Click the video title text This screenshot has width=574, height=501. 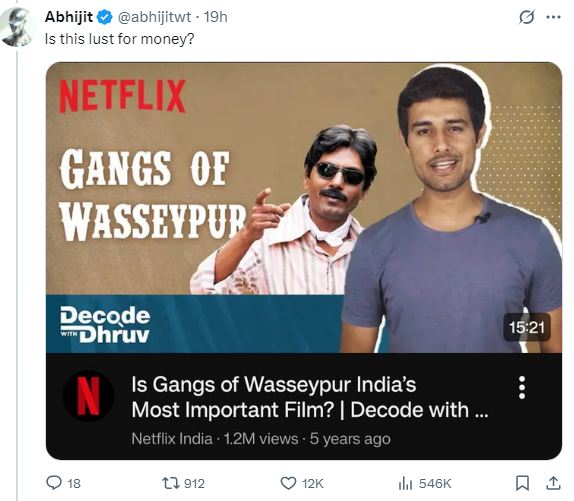[x=310, y=397]
